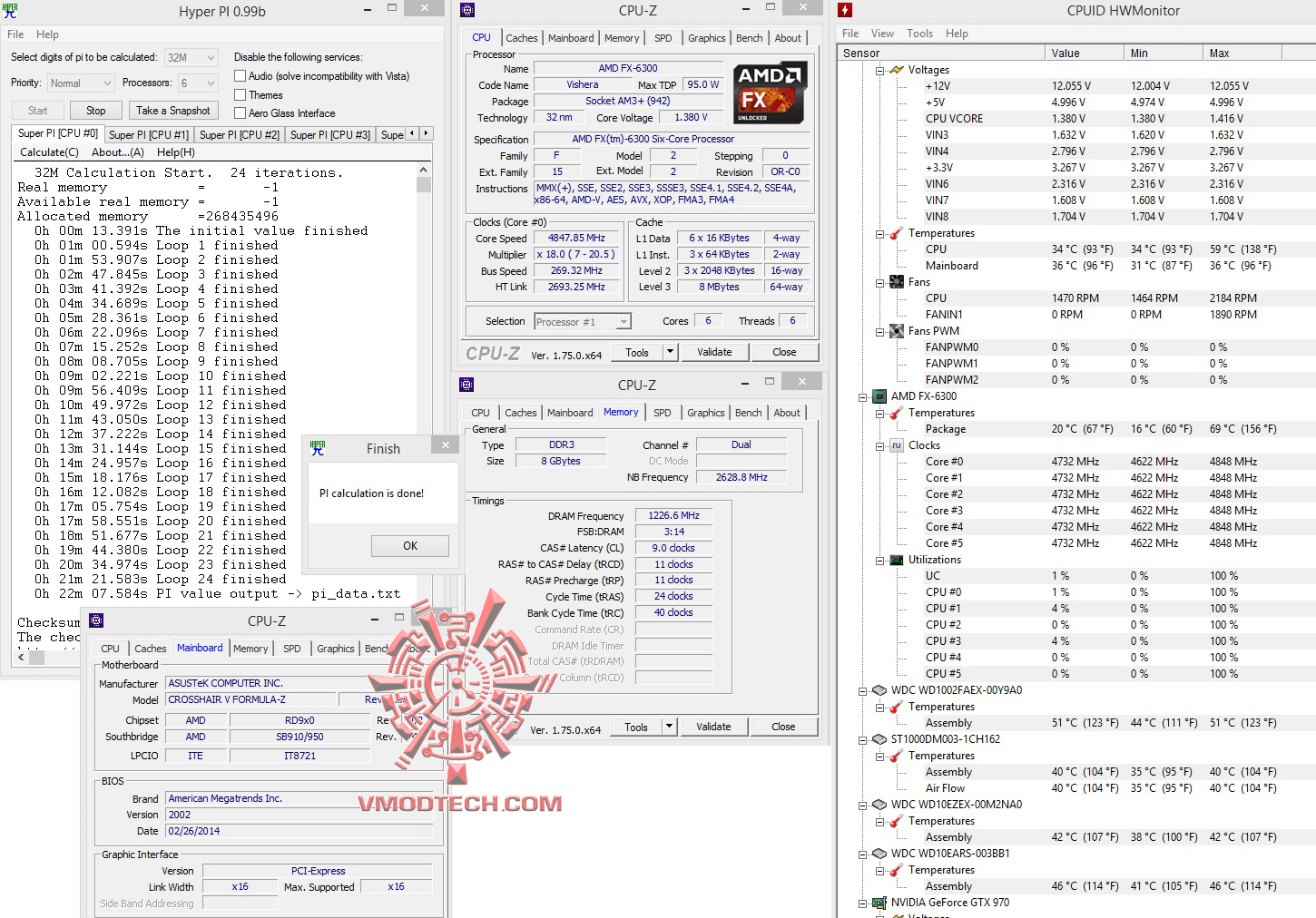Click the Mainboard CPU-Z window title icon
Viewport: 1316px width, 918px height.
[96, 620]
